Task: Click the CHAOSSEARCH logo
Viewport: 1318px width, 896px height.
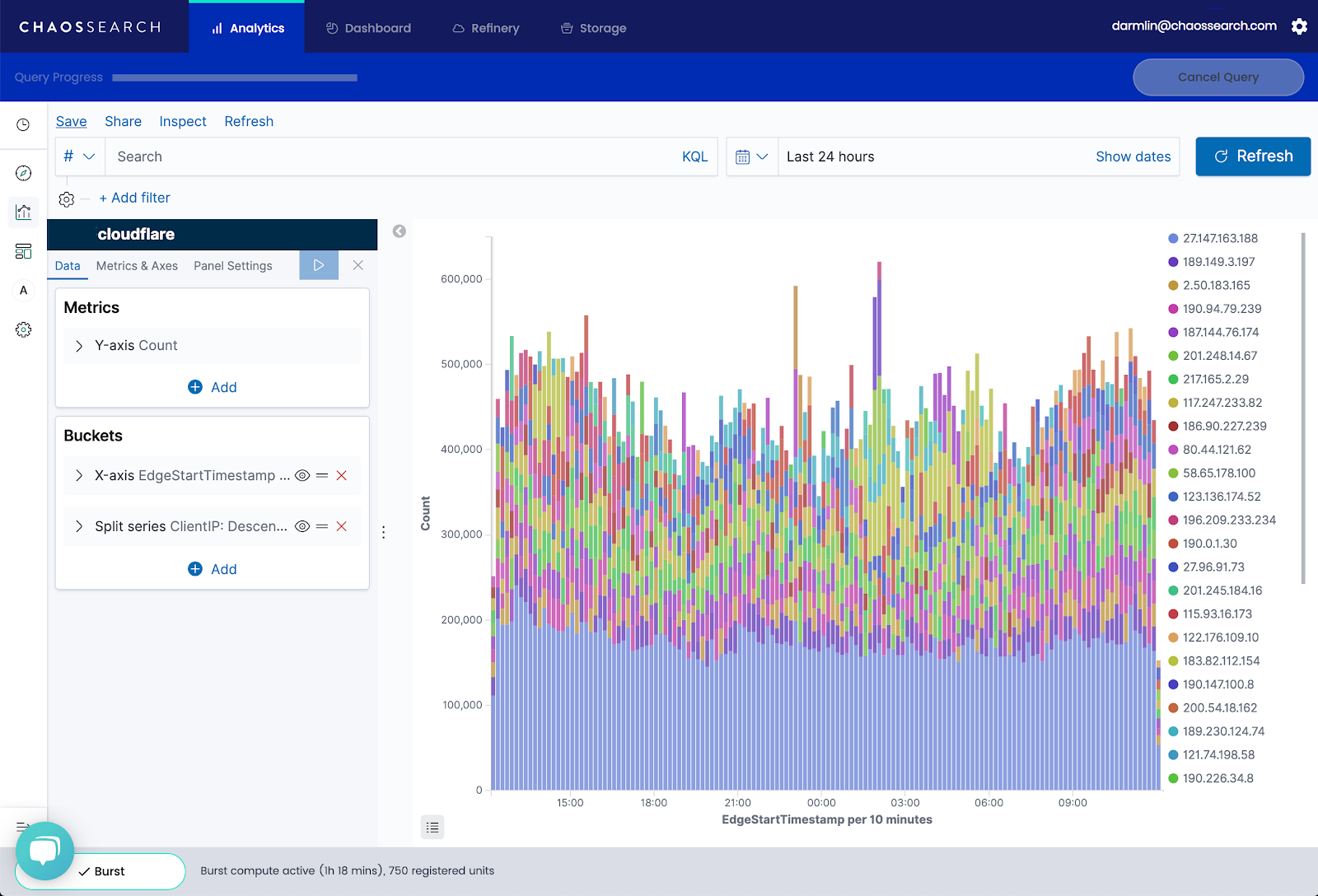Action: click(x=91, y=27)
